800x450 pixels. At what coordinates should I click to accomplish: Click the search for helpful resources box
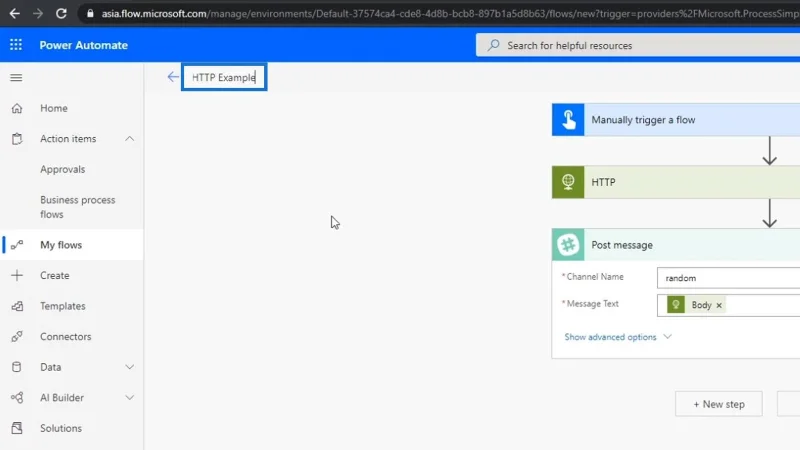[x=638, y=45]
